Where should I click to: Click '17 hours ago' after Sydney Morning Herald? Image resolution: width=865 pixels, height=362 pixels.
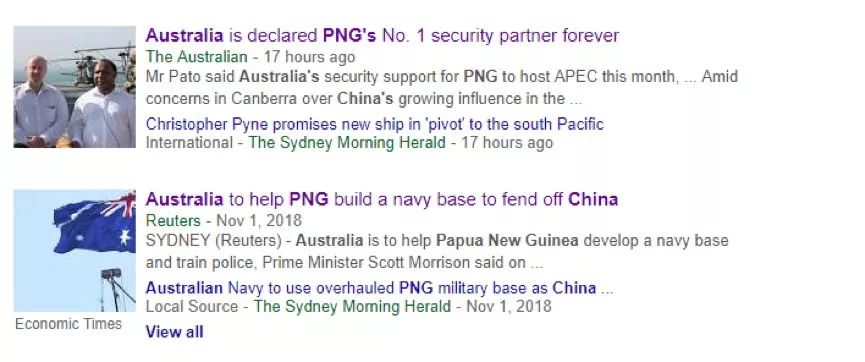point(507,143)
